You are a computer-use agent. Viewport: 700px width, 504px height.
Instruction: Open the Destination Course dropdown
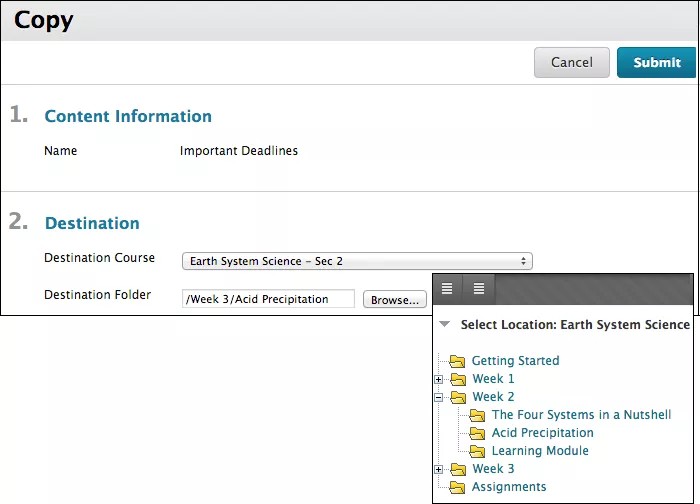pos(356,261)
